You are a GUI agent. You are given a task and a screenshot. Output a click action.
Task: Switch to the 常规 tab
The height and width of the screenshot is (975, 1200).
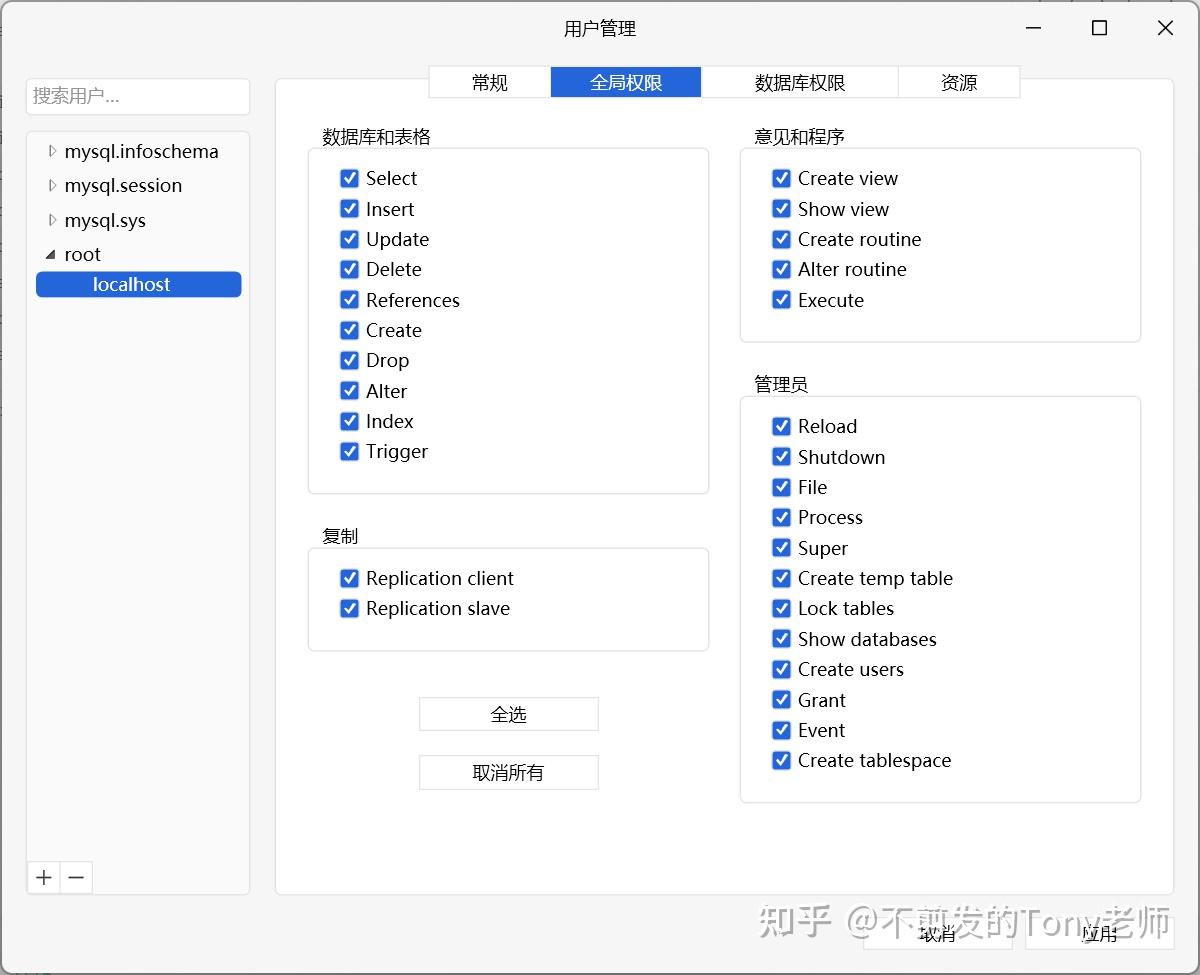[x=489, y=83]
